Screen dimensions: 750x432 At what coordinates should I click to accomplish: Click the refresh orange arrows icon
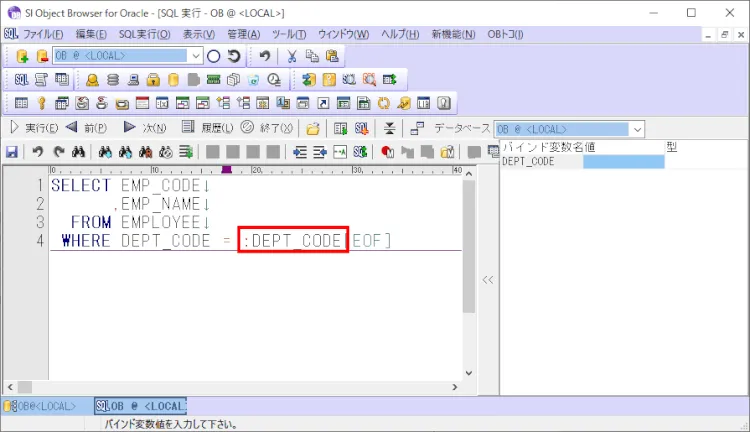pyautogui.click(x=384, y=103)
